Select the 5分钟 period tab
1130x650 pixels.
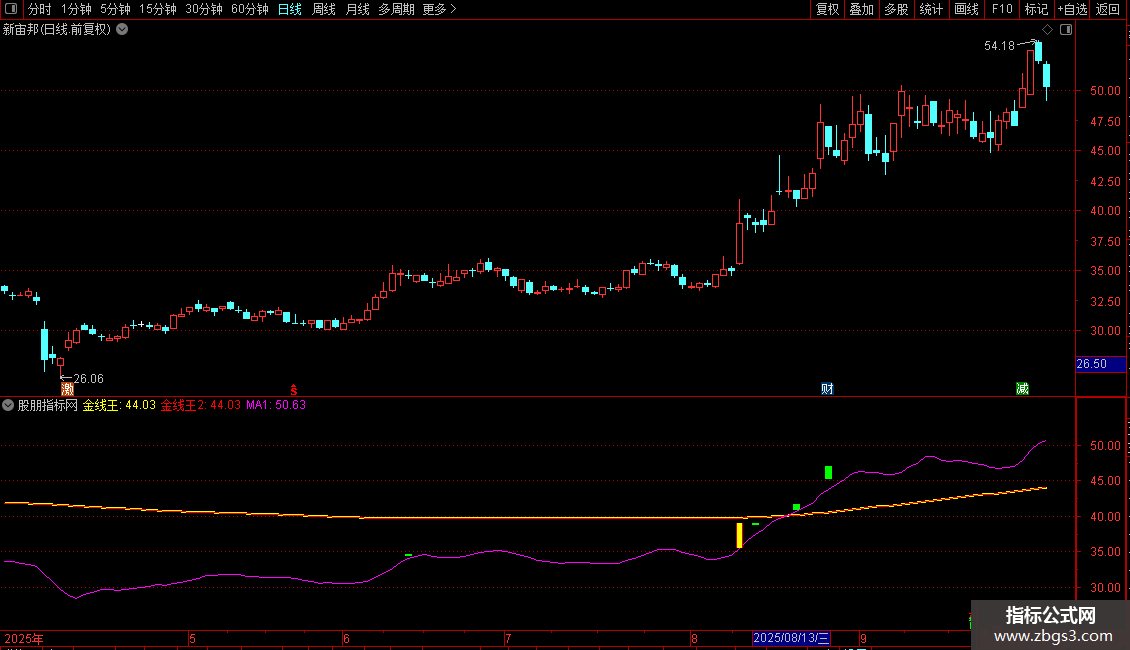click(x=115, y=9)
